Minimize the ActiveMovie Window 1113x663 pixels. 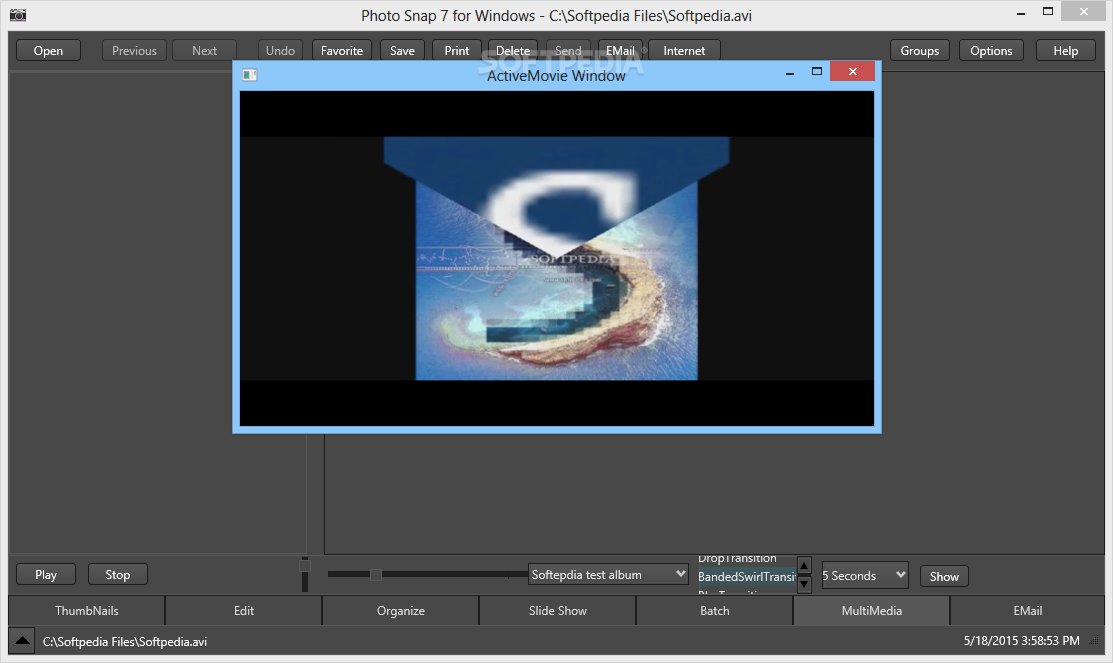click(789, 72)
